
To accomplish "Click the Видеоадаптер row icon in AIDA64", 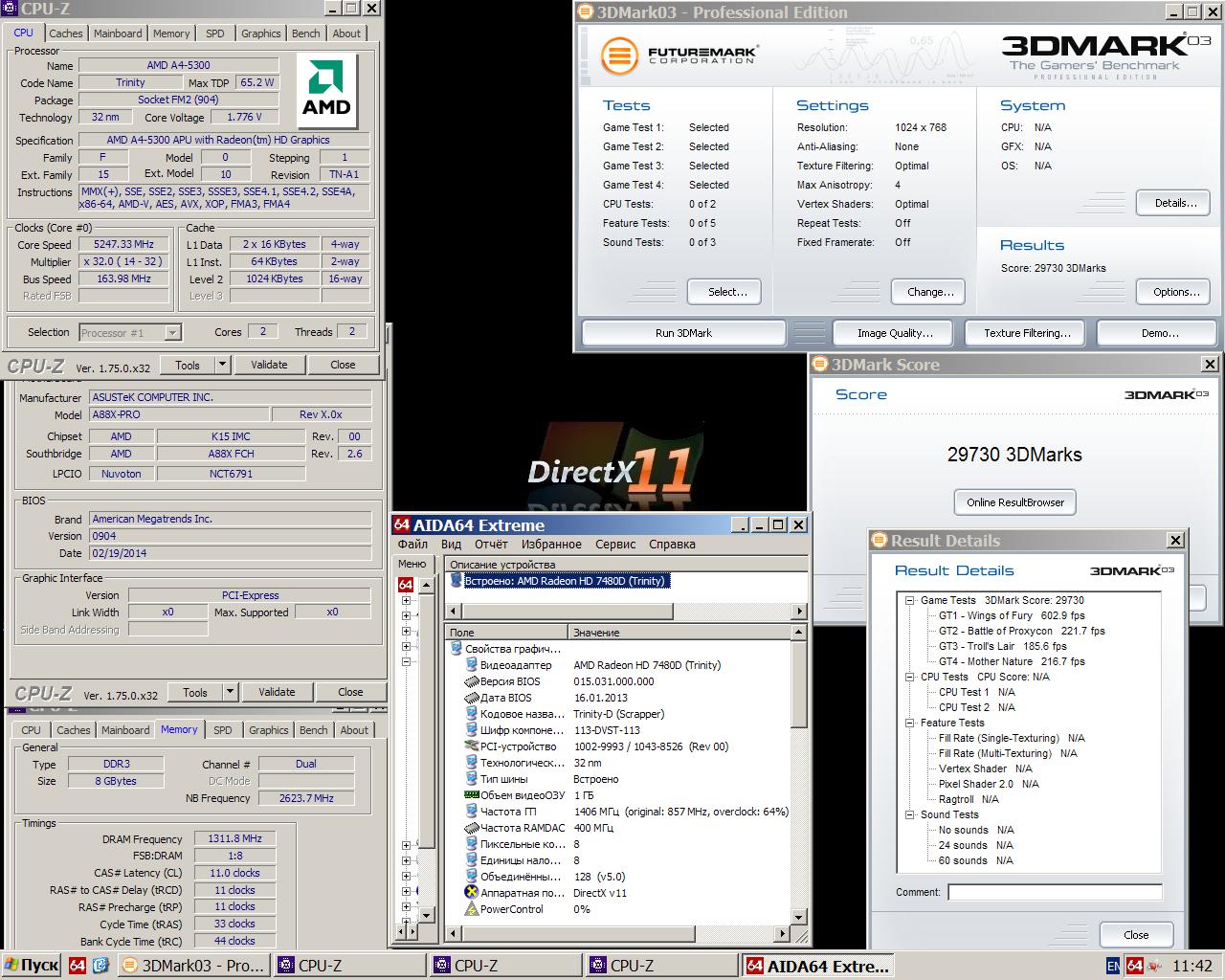I will pos(471,665).
